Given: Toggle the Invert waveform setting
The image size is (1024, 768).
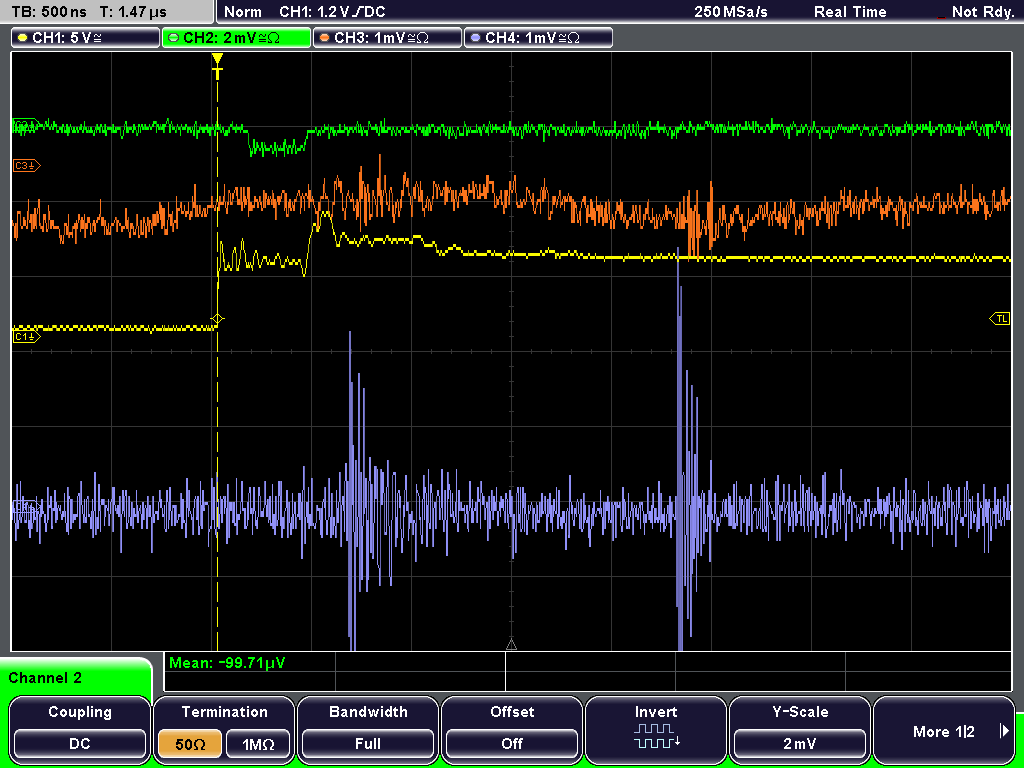Looking at the screenshot, I should 656,729.
